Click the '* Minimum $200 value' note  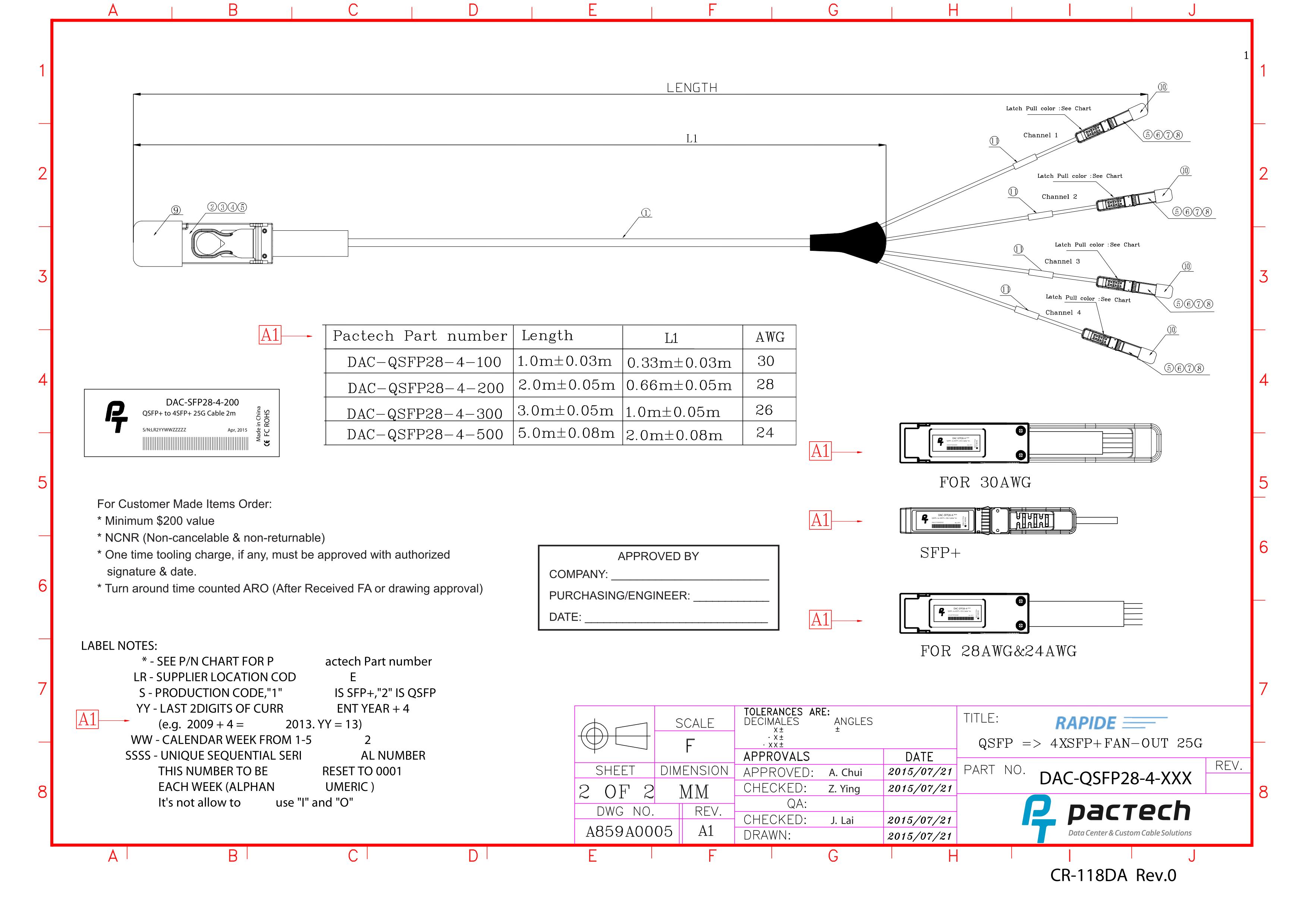point(155,521)
